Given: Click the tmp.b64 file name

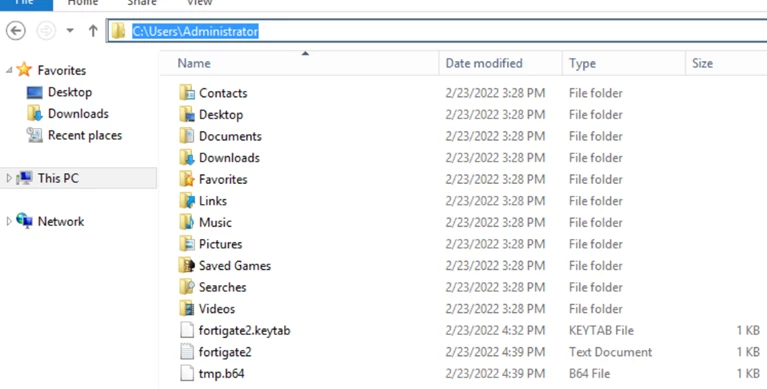Looking at the screenshot, I should tap(222, 373).
